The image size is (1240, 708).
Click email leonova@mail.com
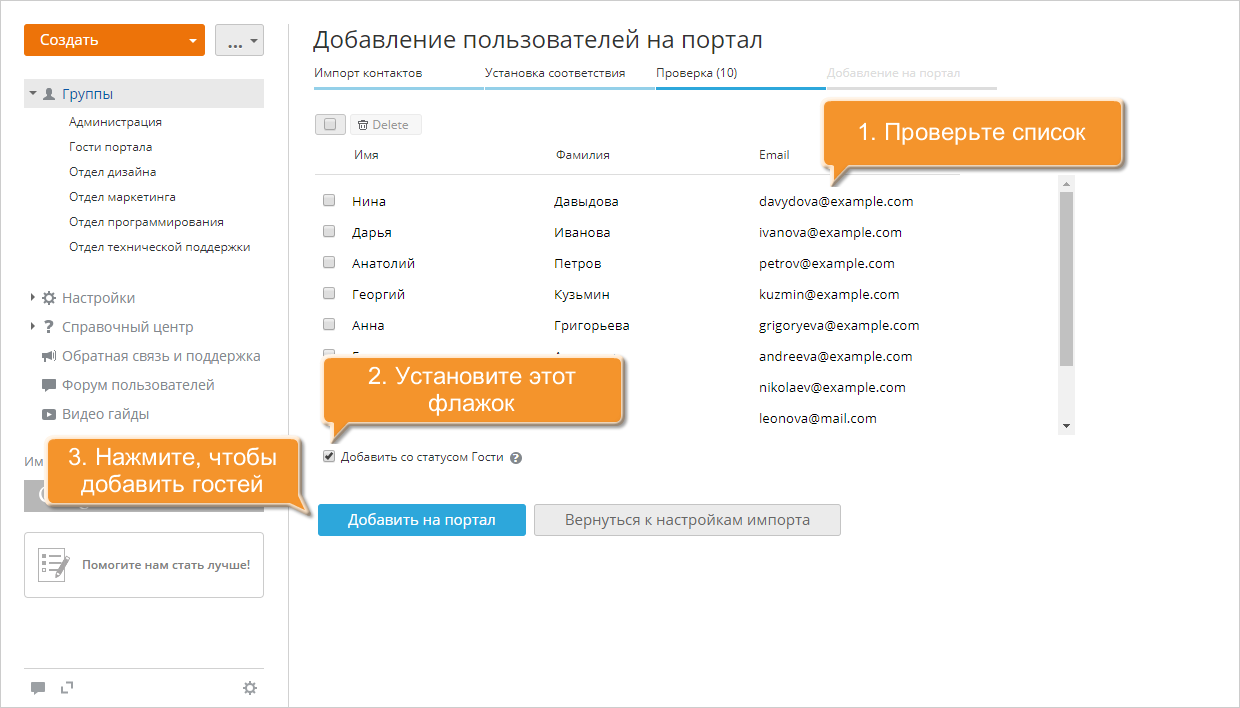click(818, 418)
